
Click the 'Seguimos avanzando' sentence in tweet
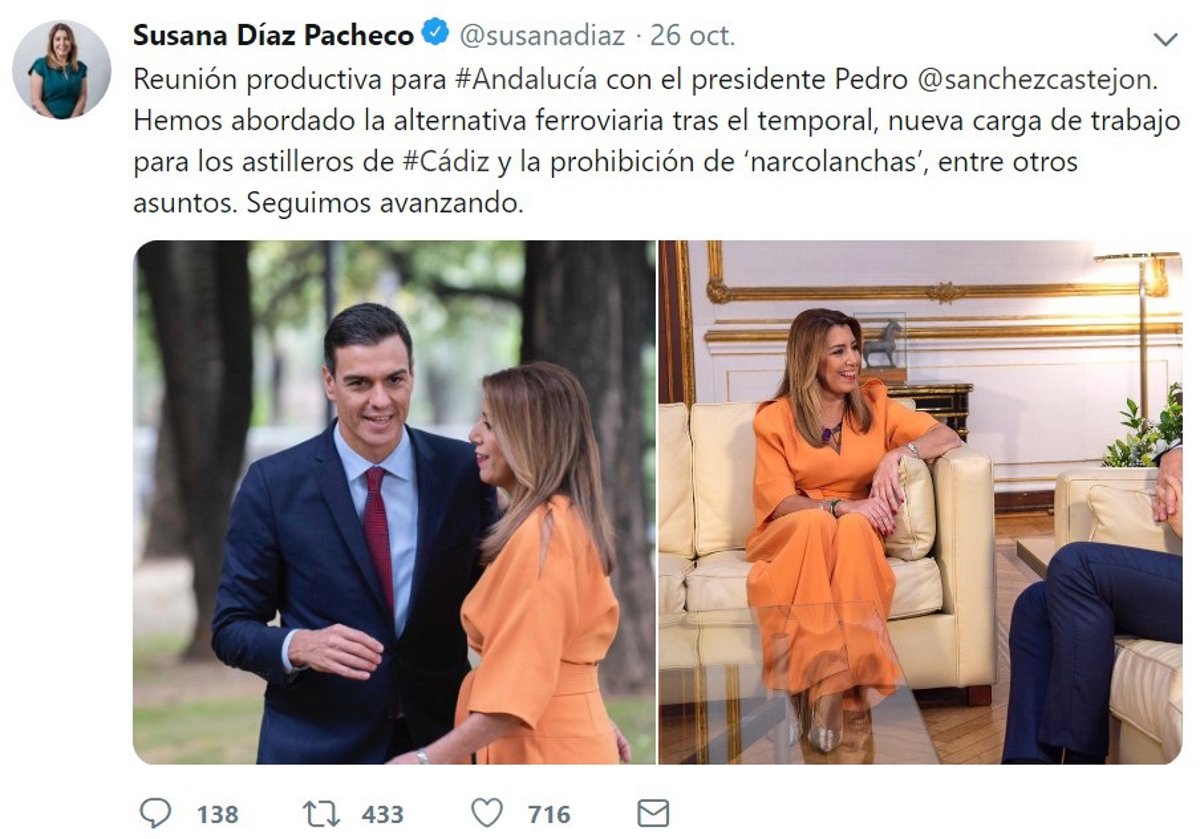[x=385, y=203]
